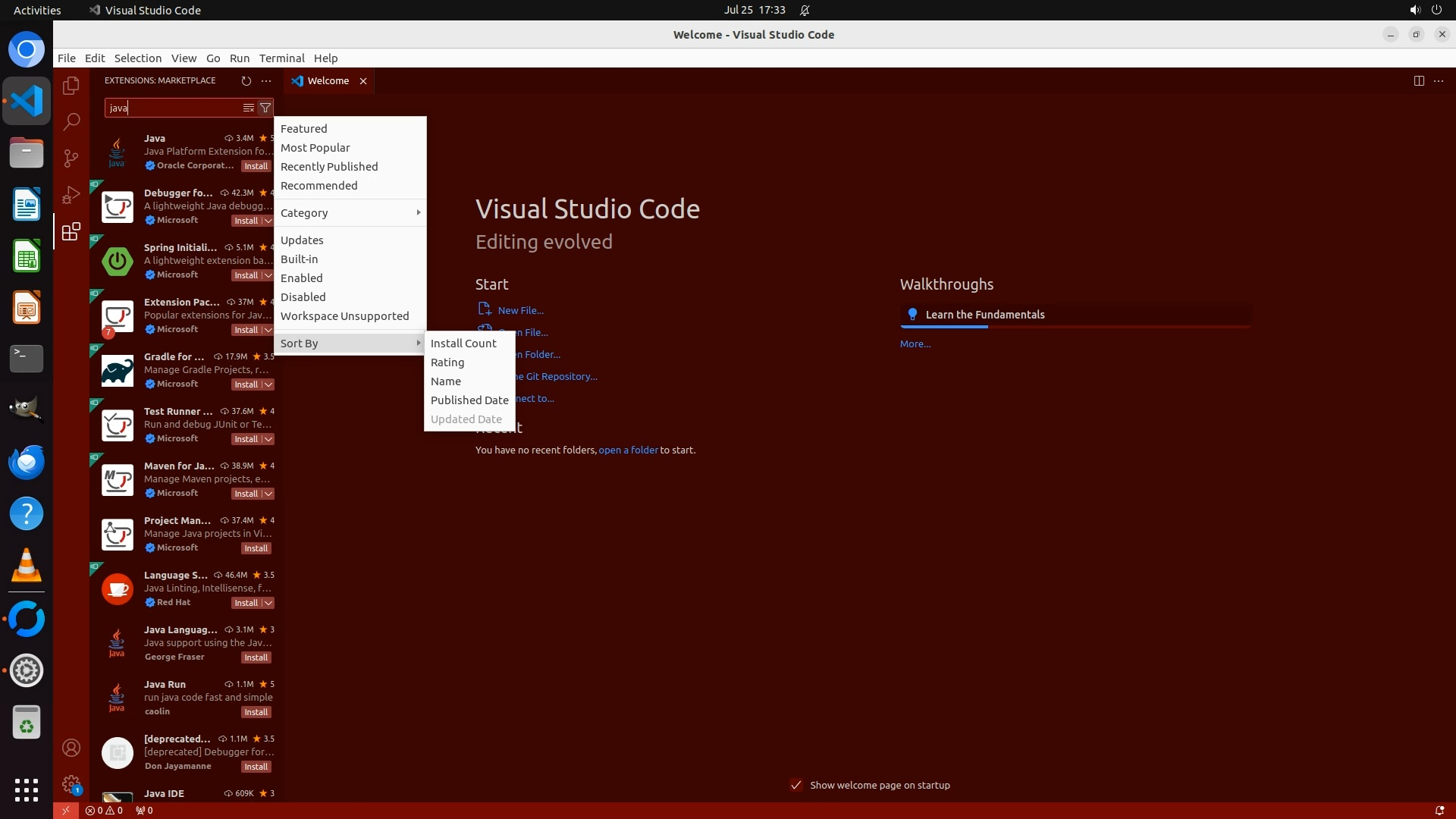Screen dimensions: 1456x819
Task: Toggle Show welcome page on startup checkbox
Action: pos(796,785)
